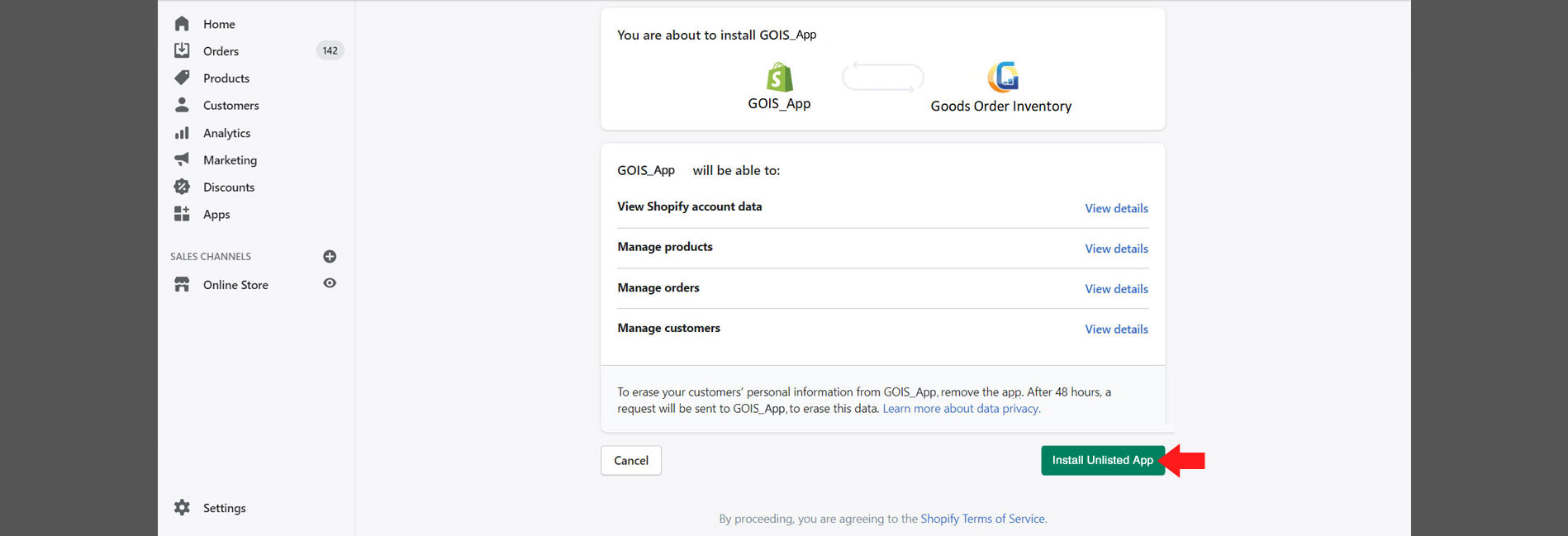Image resolution: width=1568 pixels, height=536 pixels.
Task: Click the Cancel button
Action: pos(631,461)
